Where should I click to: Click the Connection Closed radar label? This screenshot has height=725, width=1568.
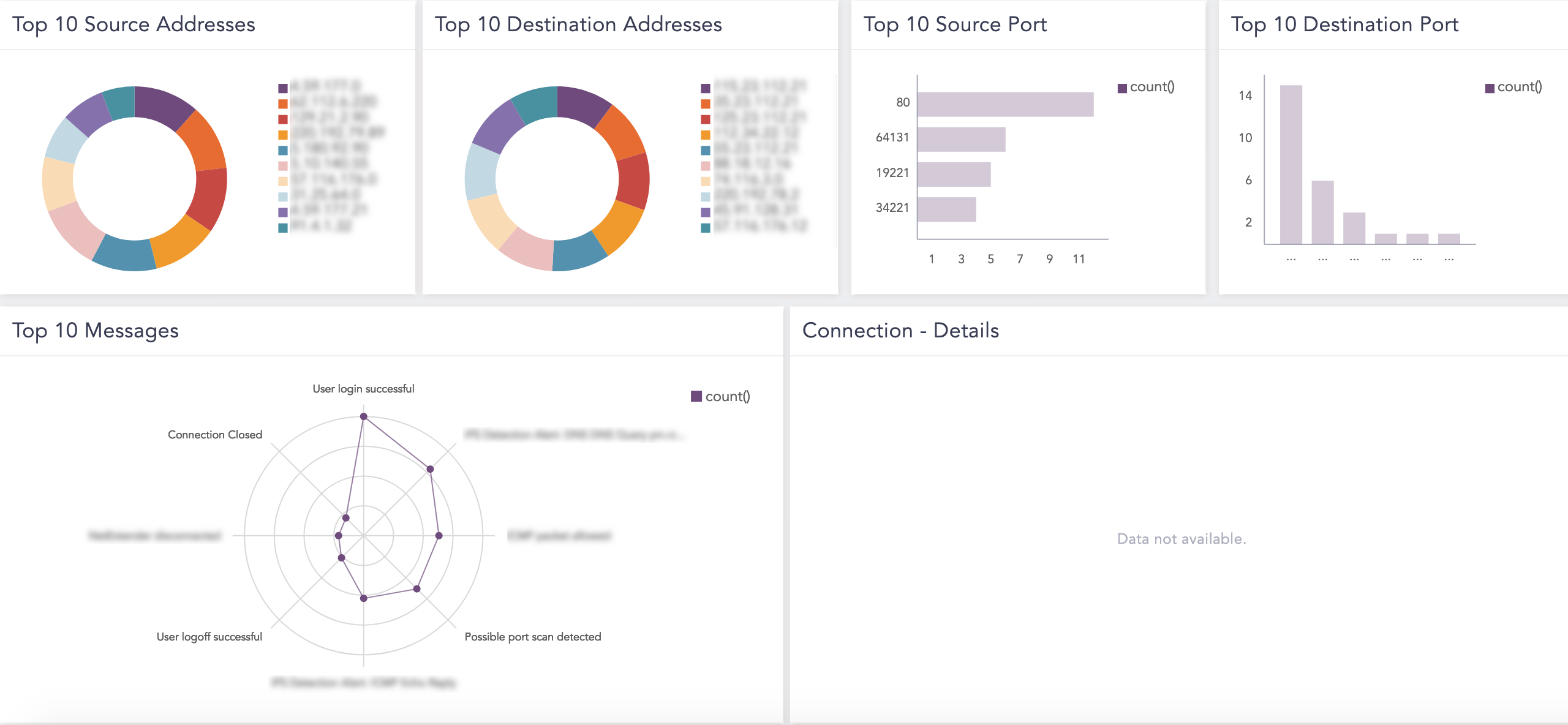pyautogui.click(x=215, y=435)
